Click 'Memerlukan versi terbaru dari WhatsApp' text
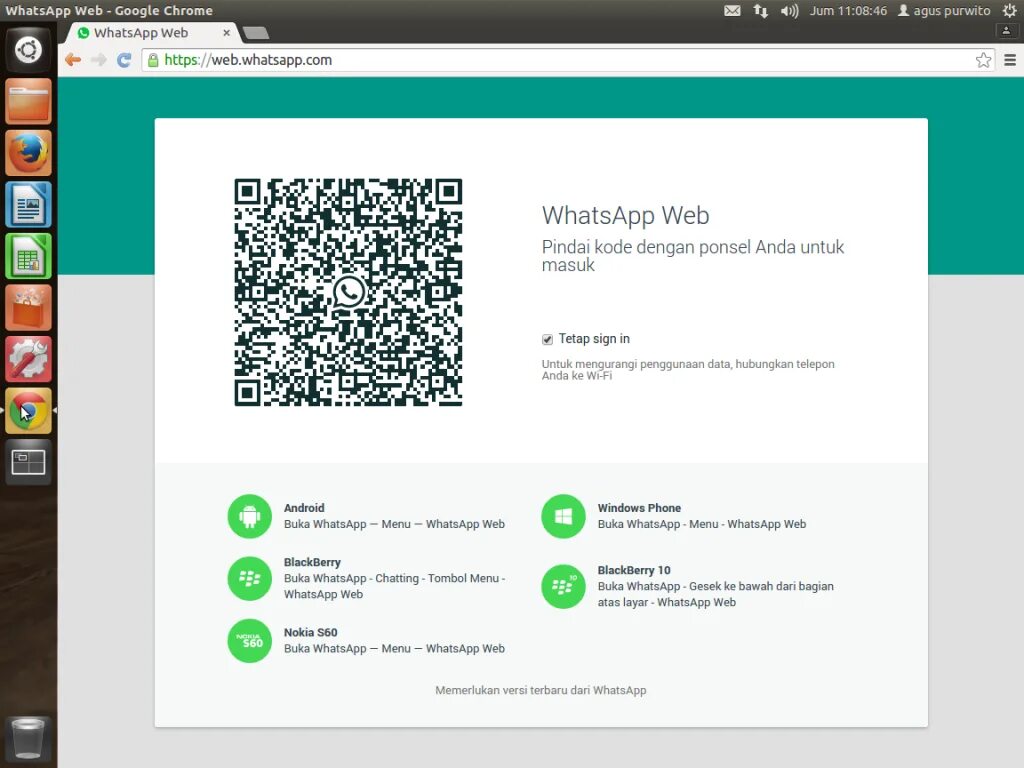 tap(541, 690)
